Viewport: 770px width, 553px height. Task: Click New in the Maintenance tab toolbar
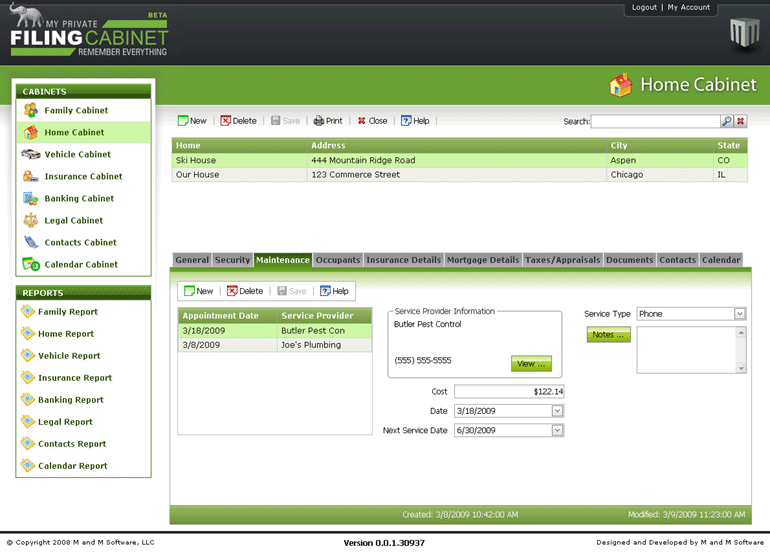(x=199, y=291)
